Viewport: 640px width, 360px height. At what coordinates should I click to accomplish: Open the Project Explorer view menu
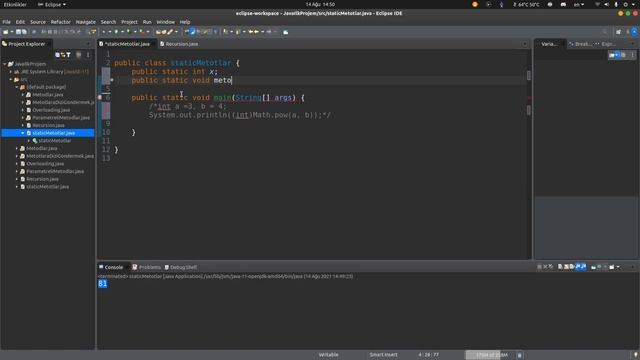tap(88, 55)
